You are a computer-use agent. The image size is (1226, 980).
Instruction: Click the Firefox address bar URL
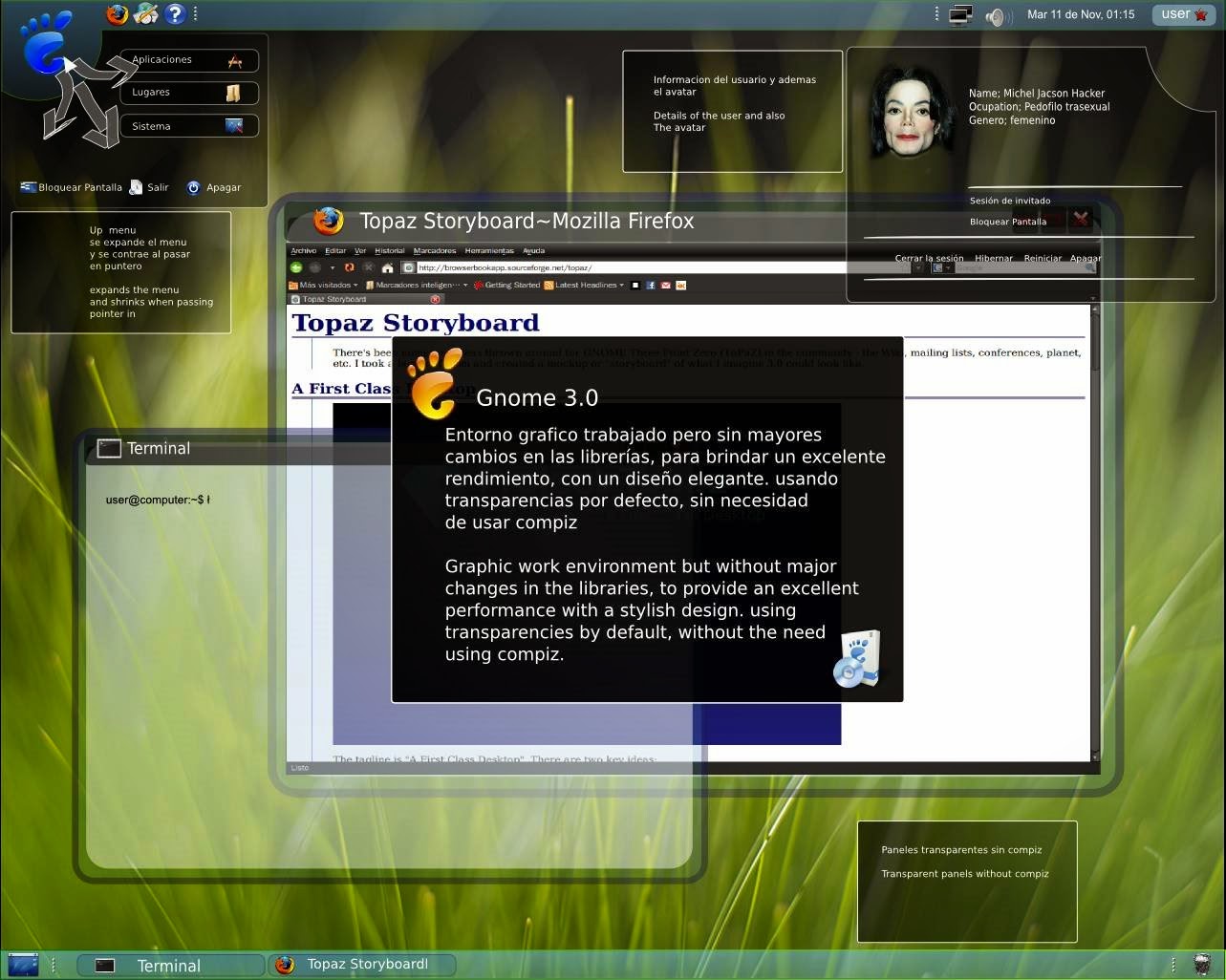tap(655, 267)
